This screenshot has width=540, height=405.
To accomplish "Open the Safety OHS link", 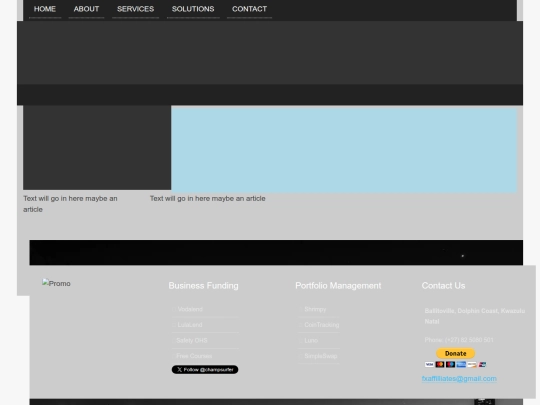I will 192,341.
